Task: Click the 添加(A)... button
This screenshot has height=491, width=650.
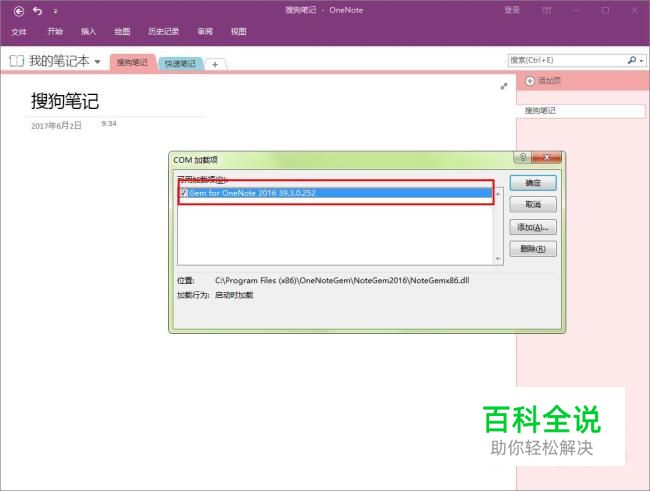Action: point(533,227)
